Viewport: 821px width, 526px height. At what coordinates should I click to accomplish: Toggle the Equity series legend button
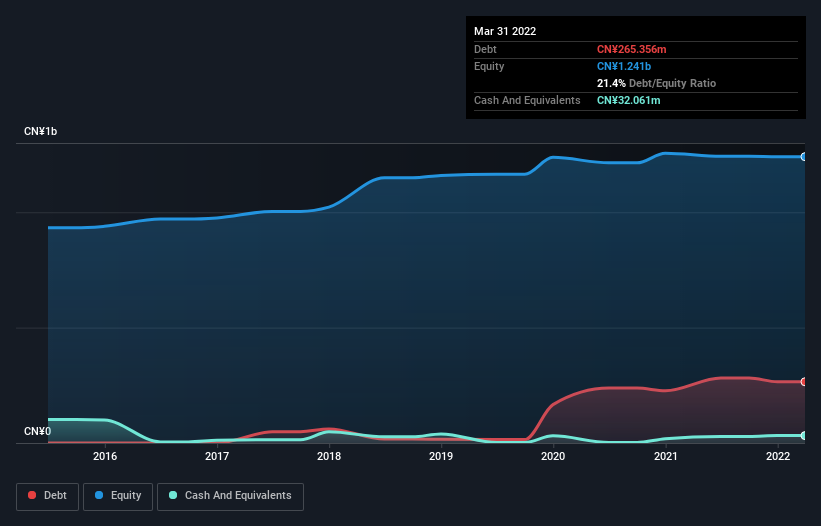click(118, 496)
